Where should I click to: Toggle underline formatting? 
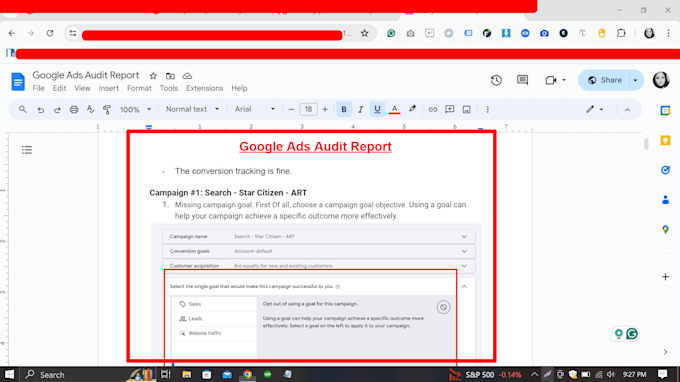(377, 109)
